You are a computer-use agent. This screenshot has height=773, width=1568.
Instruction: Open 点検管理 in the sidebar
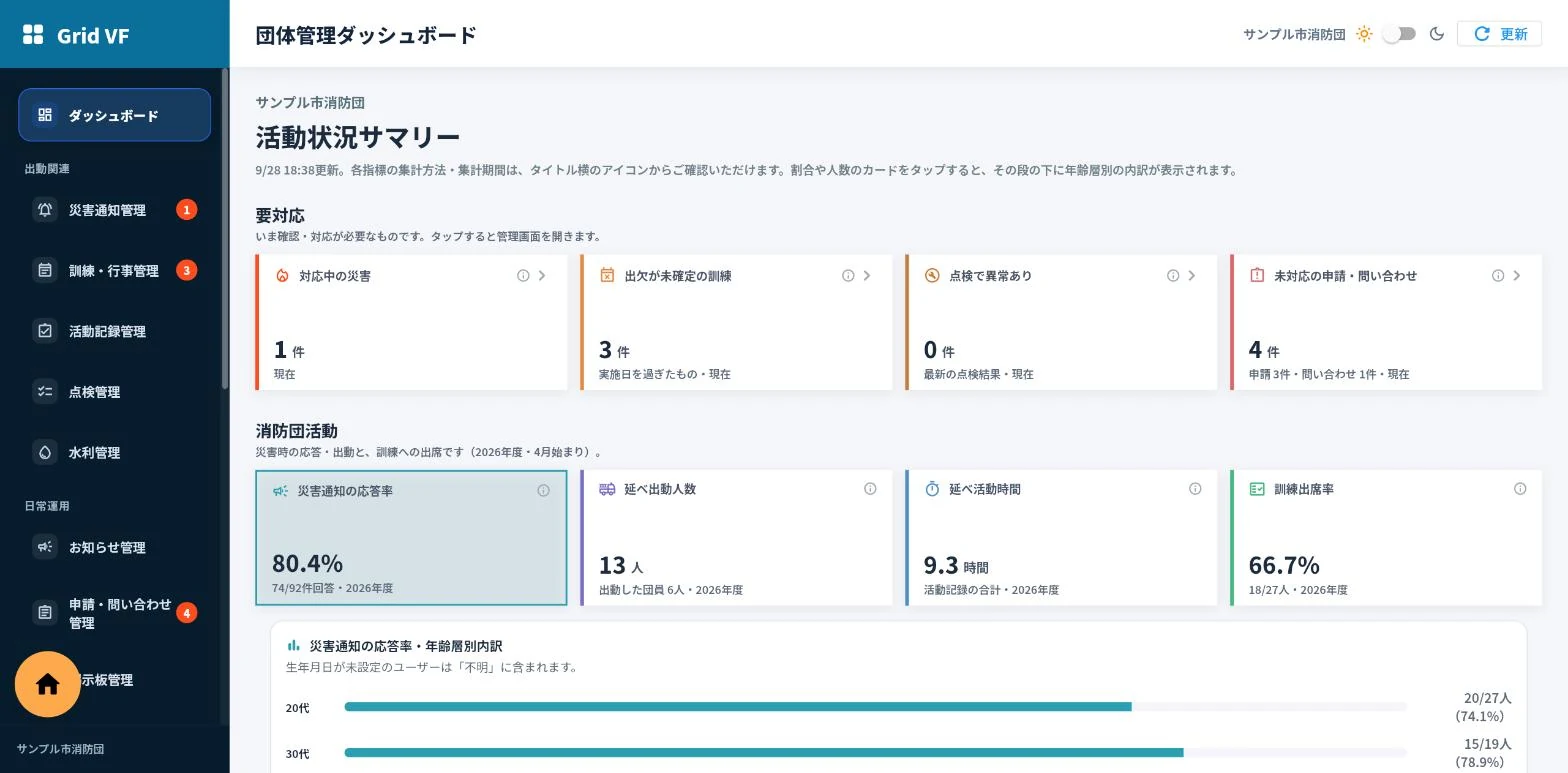(114, 392)
